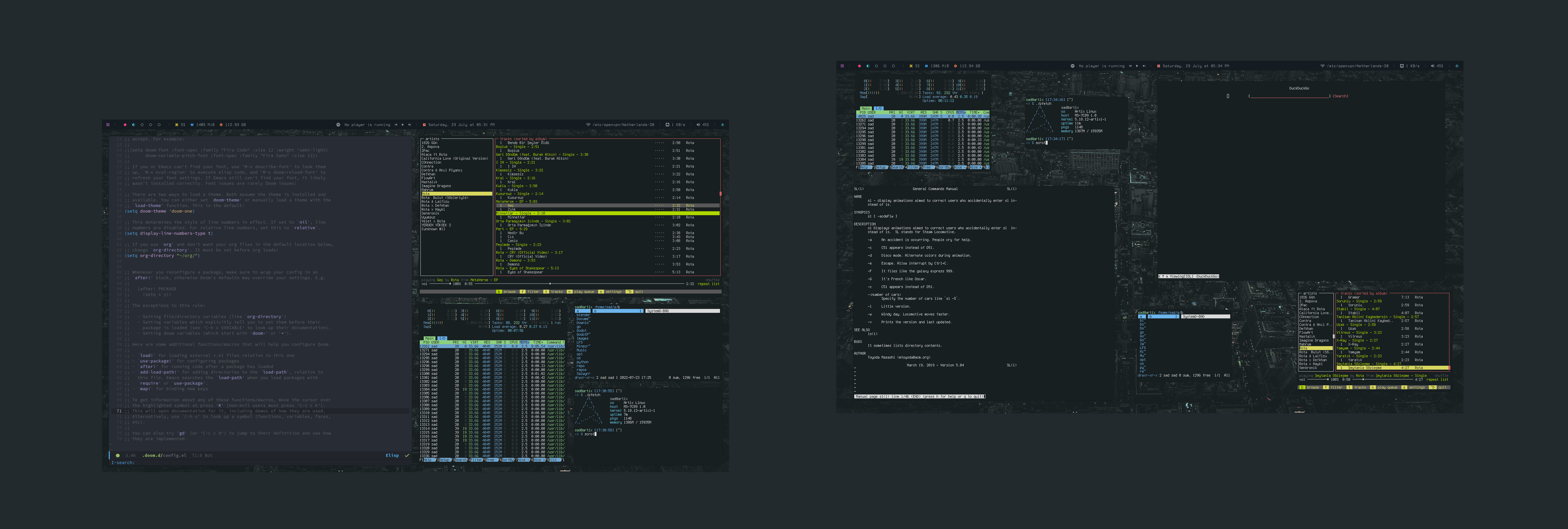Select the Main tab in right htop
The width and height of the screenshot is (1568, 529).
tap(866, 108)
